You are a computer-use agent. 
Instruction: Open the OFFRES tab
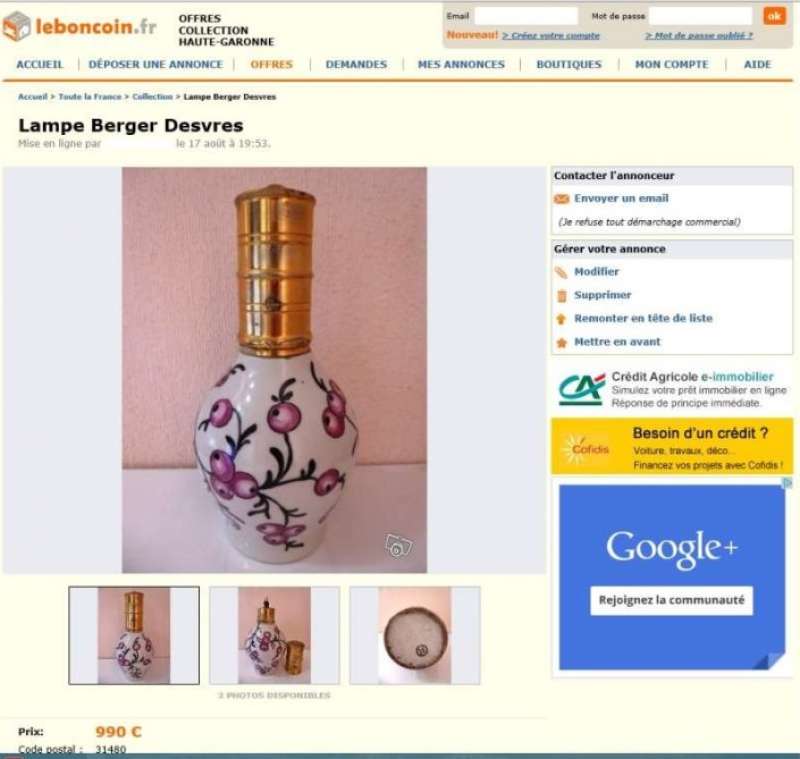click(x=271, y=65)
